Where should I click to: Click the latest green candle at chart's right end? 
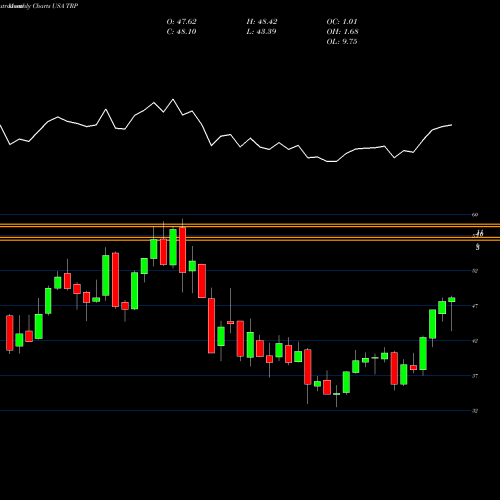[x=452, y=300]
